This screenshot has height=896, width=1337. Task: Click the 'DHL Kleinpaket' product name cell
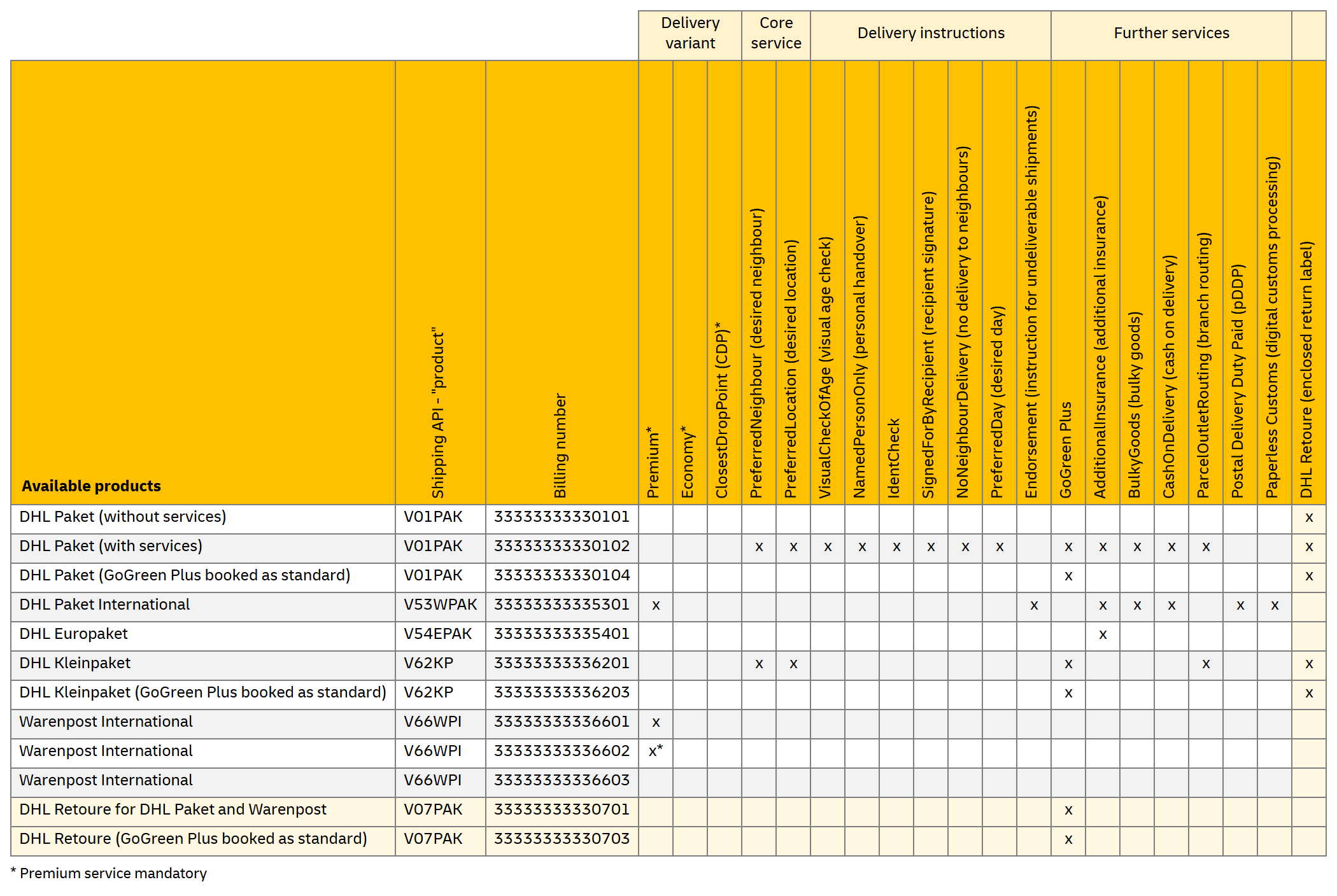click(203, 665)
